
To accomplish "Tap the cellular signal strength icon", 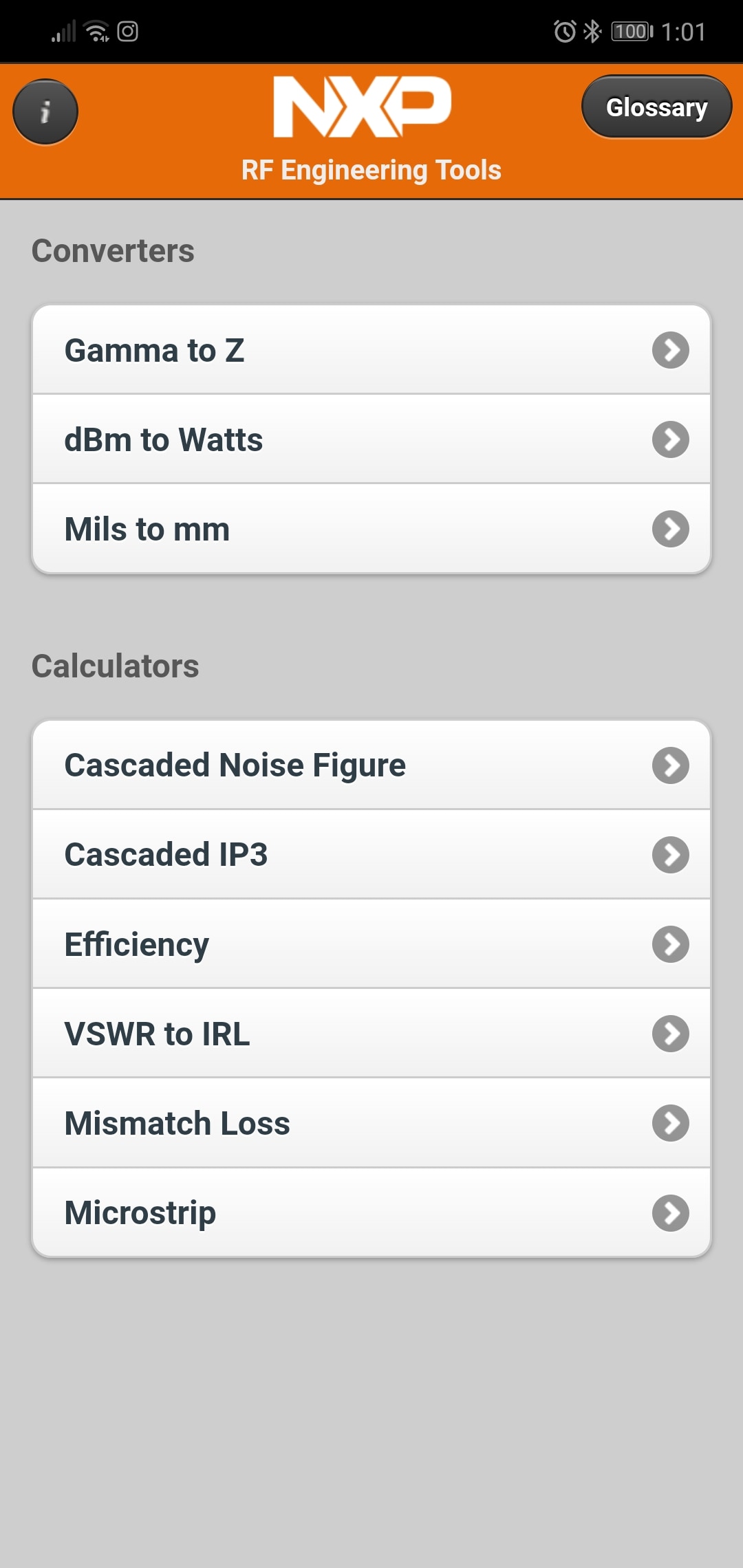I will (x=63, y=32).
